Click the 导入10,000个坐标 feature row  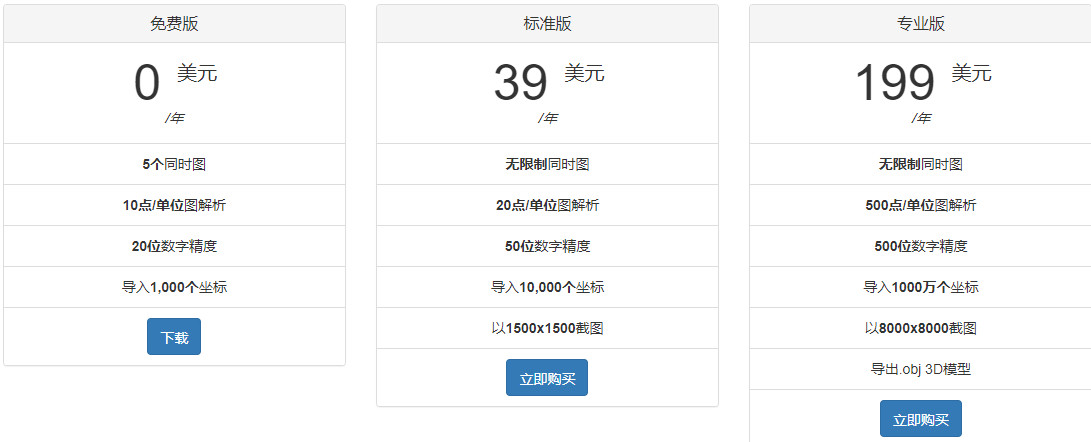tap(547, 287)
